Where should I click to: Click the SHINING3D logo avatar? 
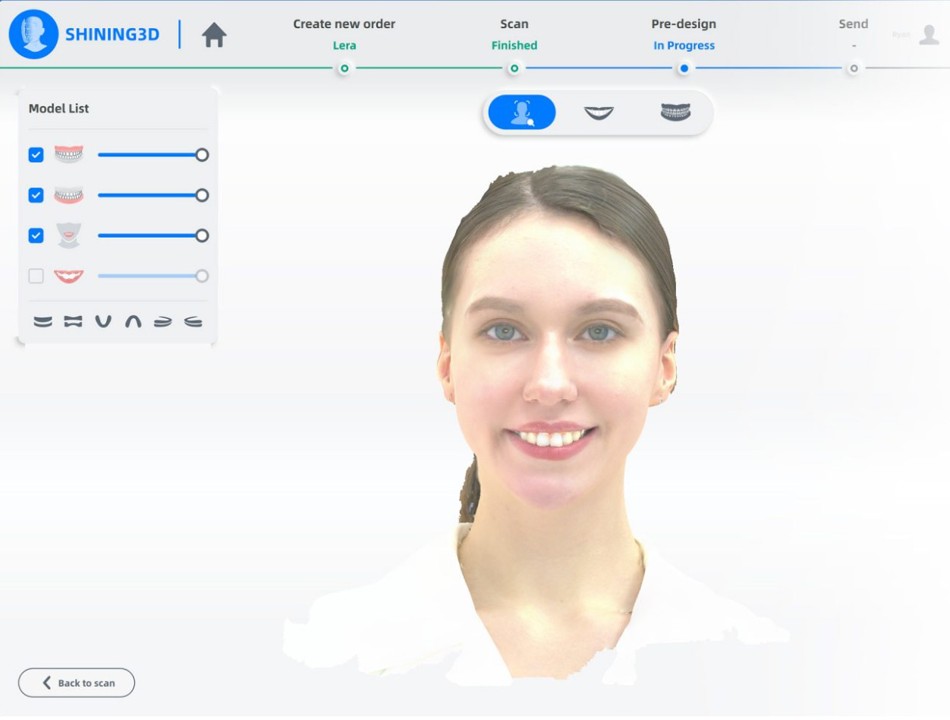click(33, 35)
